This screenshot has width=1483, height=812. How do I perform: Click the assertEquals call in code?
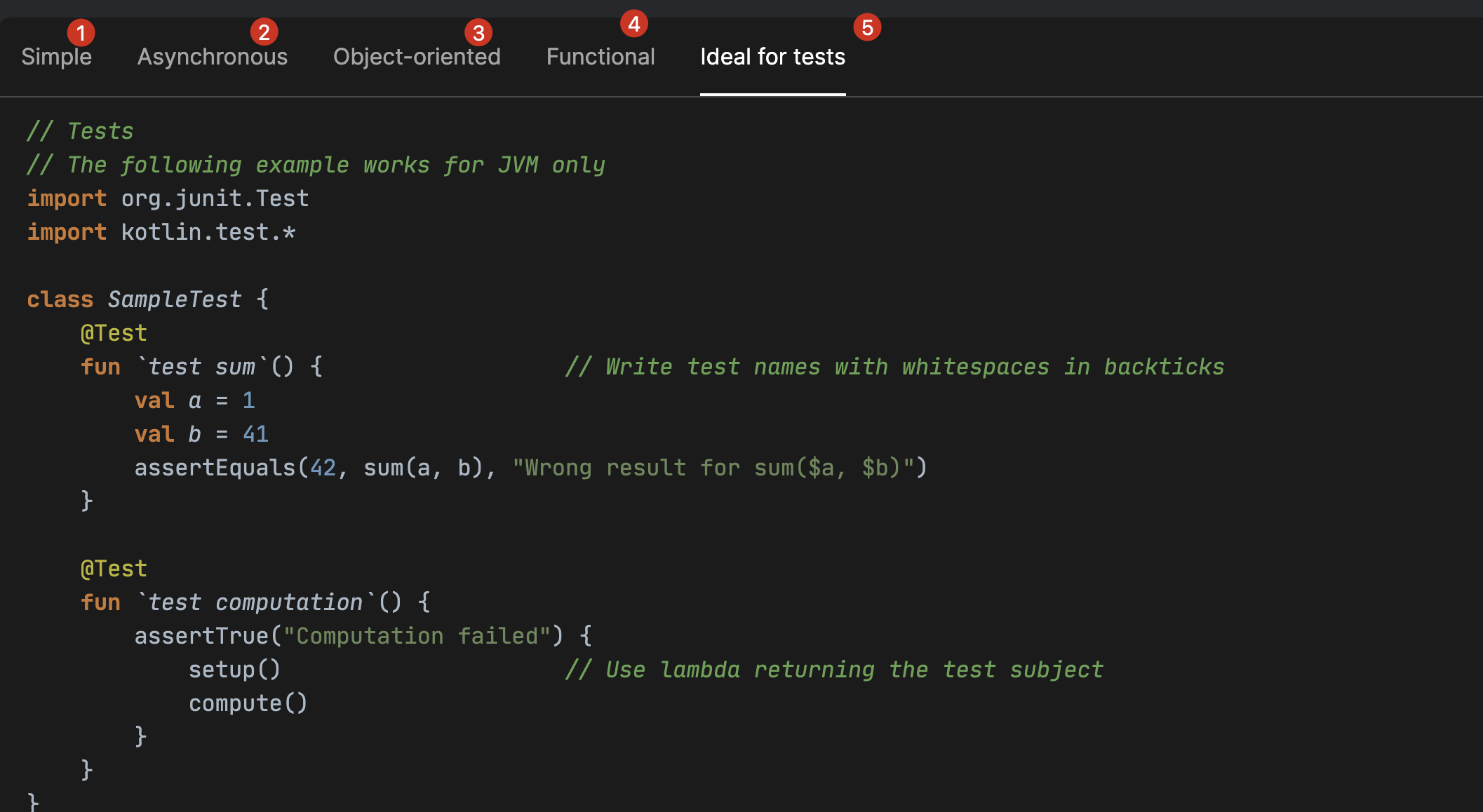click(215, 468)
